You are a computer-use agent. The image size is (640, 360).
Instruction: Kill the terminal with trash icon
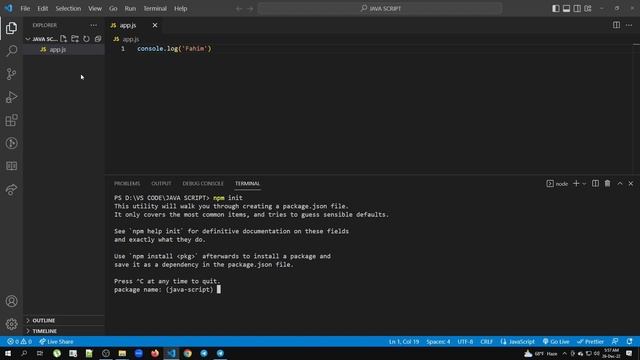tap(607, 184)
